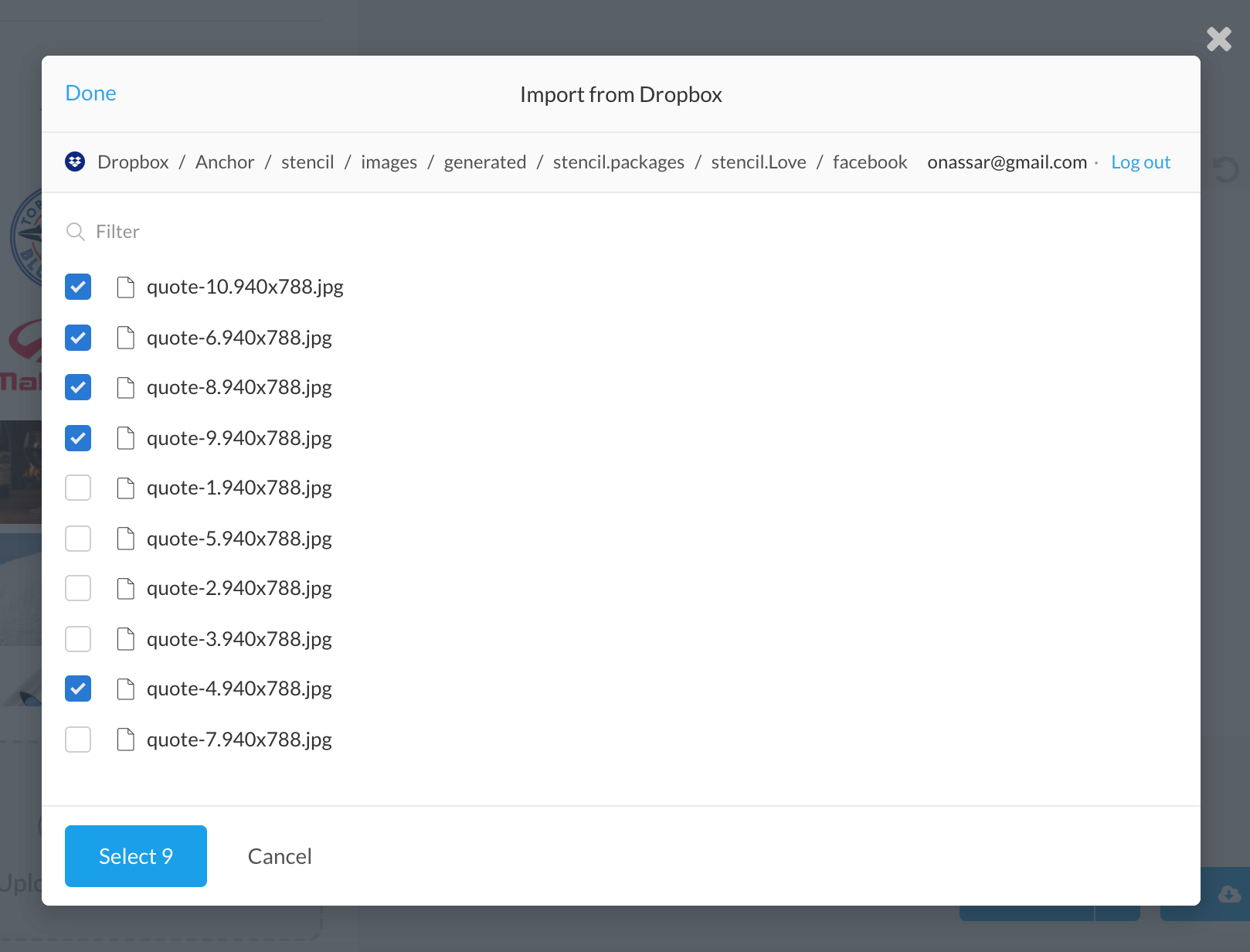
Task: Open the generated folder from the breadcrumb
Action: coord(484,162)
